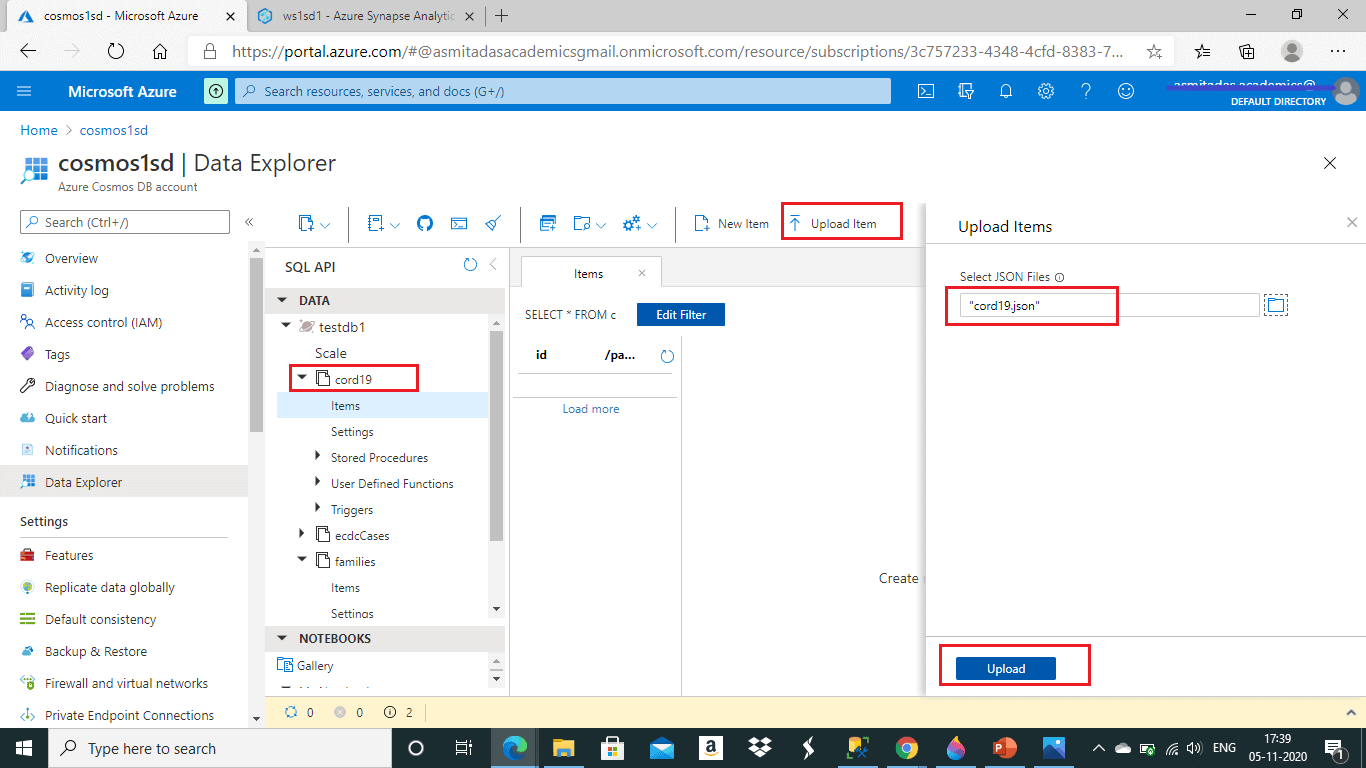Click the GitHub icon in Data Explorer toolbar
Image resolution: width=1366 pixels, height=768 pixels.
(425, 224)
